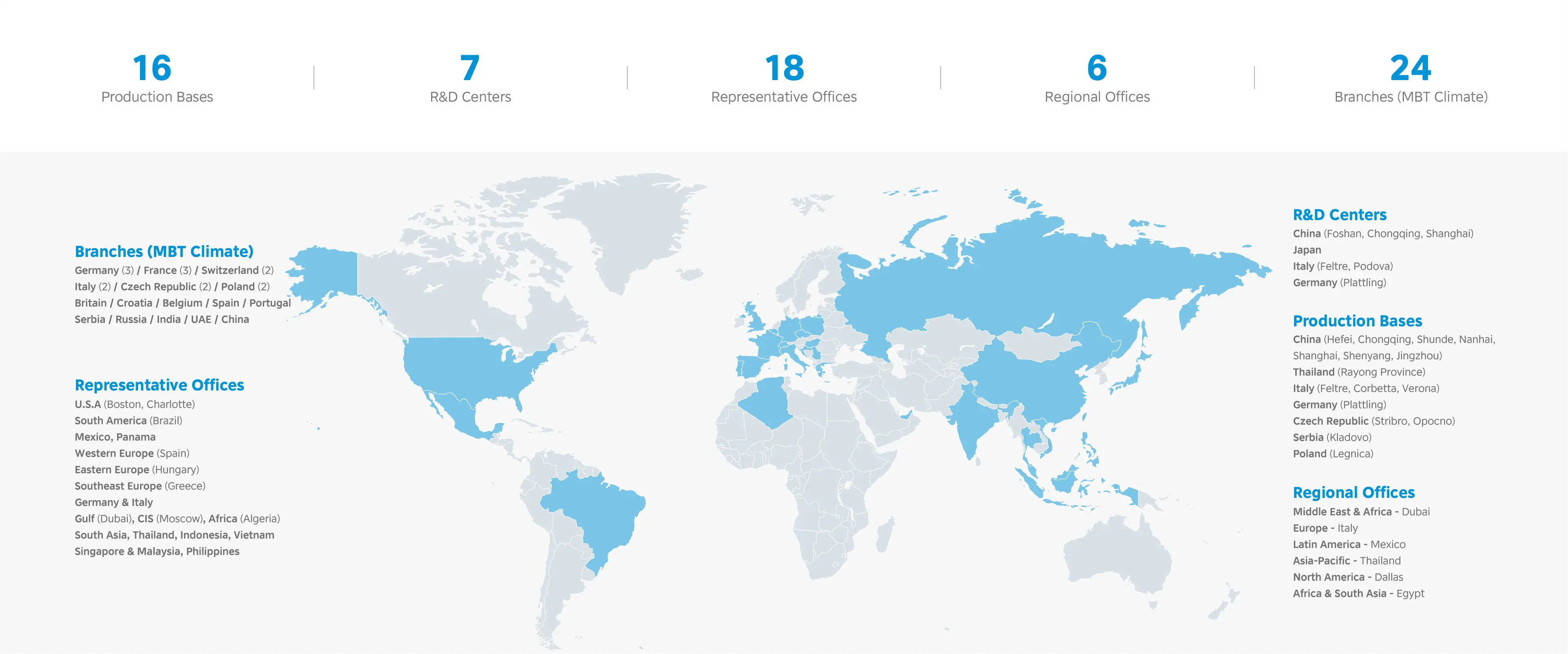Click the 'R&D Centers' blue list heading

pos(1339,214)
